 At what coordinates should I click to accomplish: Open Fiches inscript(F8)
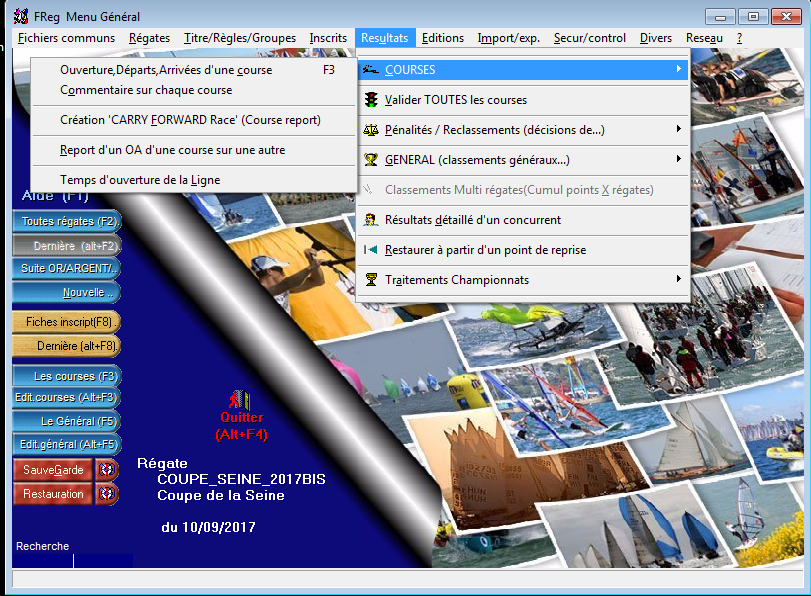pos(67,322)
